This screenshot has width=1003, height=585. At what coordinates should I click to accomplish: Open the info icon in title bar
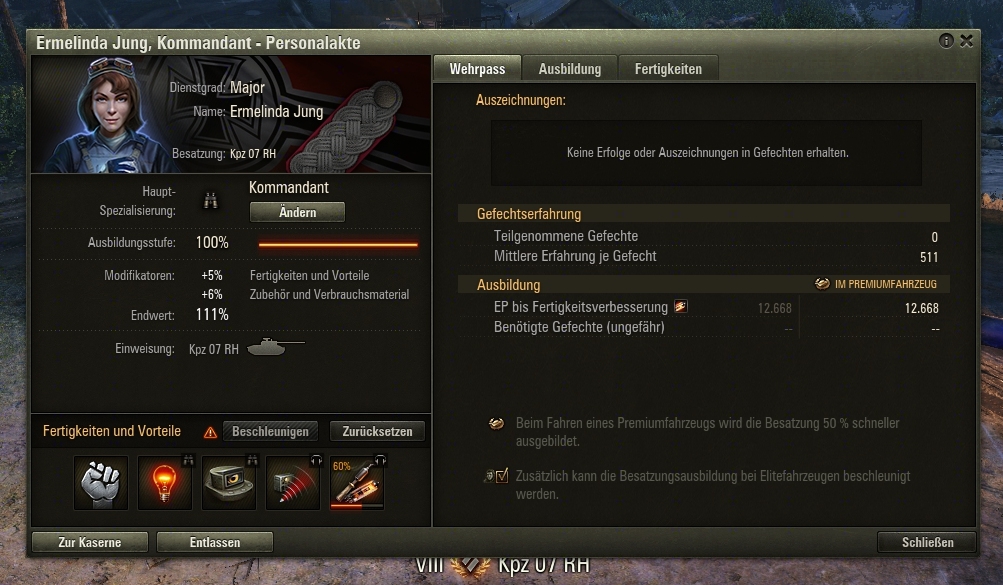coord(946,41)
